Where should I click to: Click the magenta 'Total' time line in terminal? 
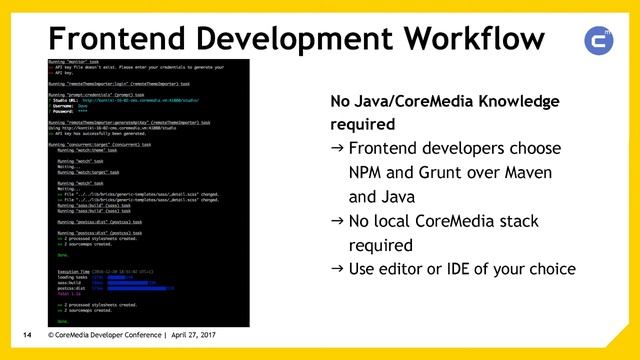tap(69, 294)
